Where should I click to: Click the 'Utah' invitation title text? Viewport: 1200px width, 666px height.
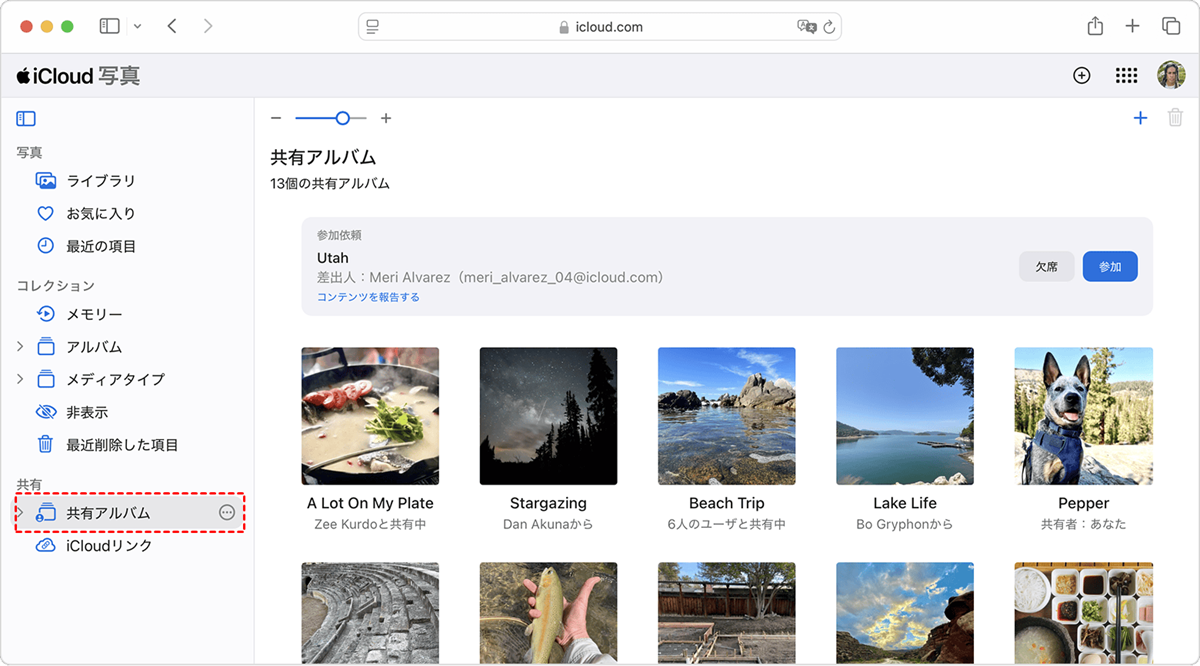coord(333,257)
